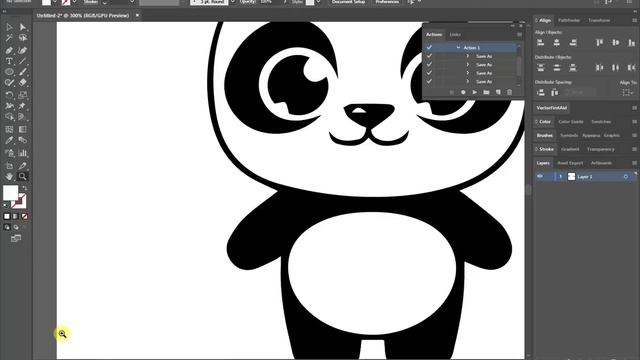Click Layer 1 target circle

[x=626, y=177]
